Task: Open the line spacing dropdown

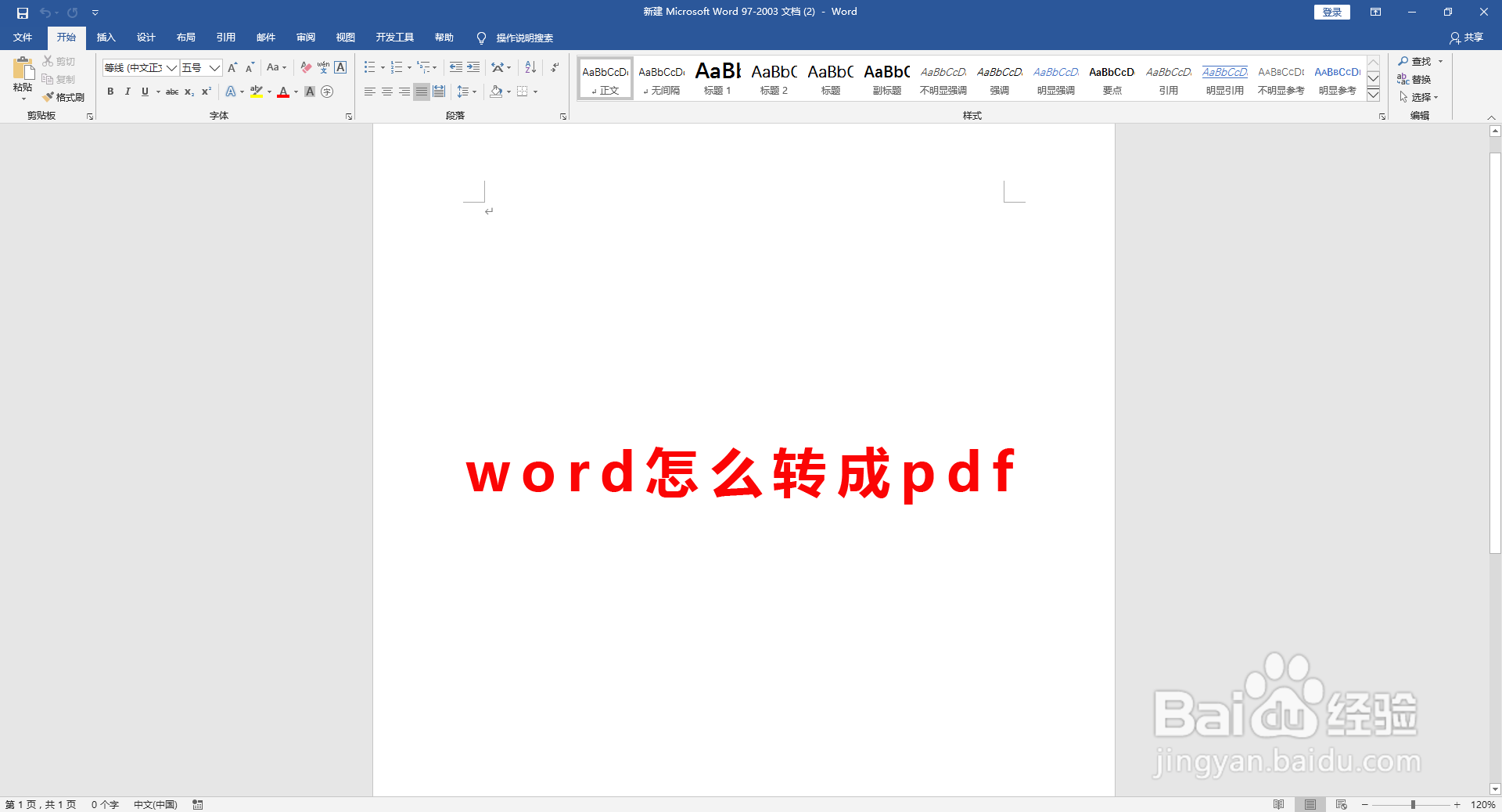Action: tap(466, 92)
